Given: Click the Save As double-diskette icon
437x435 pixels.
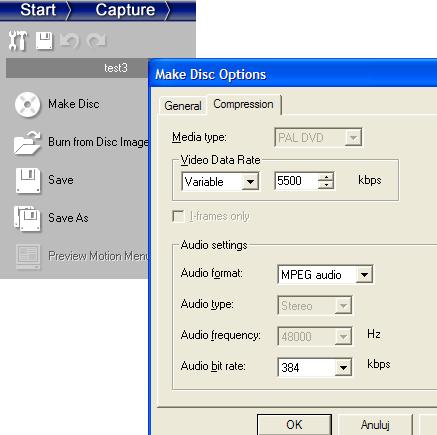Looking at the screenshot, I should pyautogui.click(x=27, y=218).
